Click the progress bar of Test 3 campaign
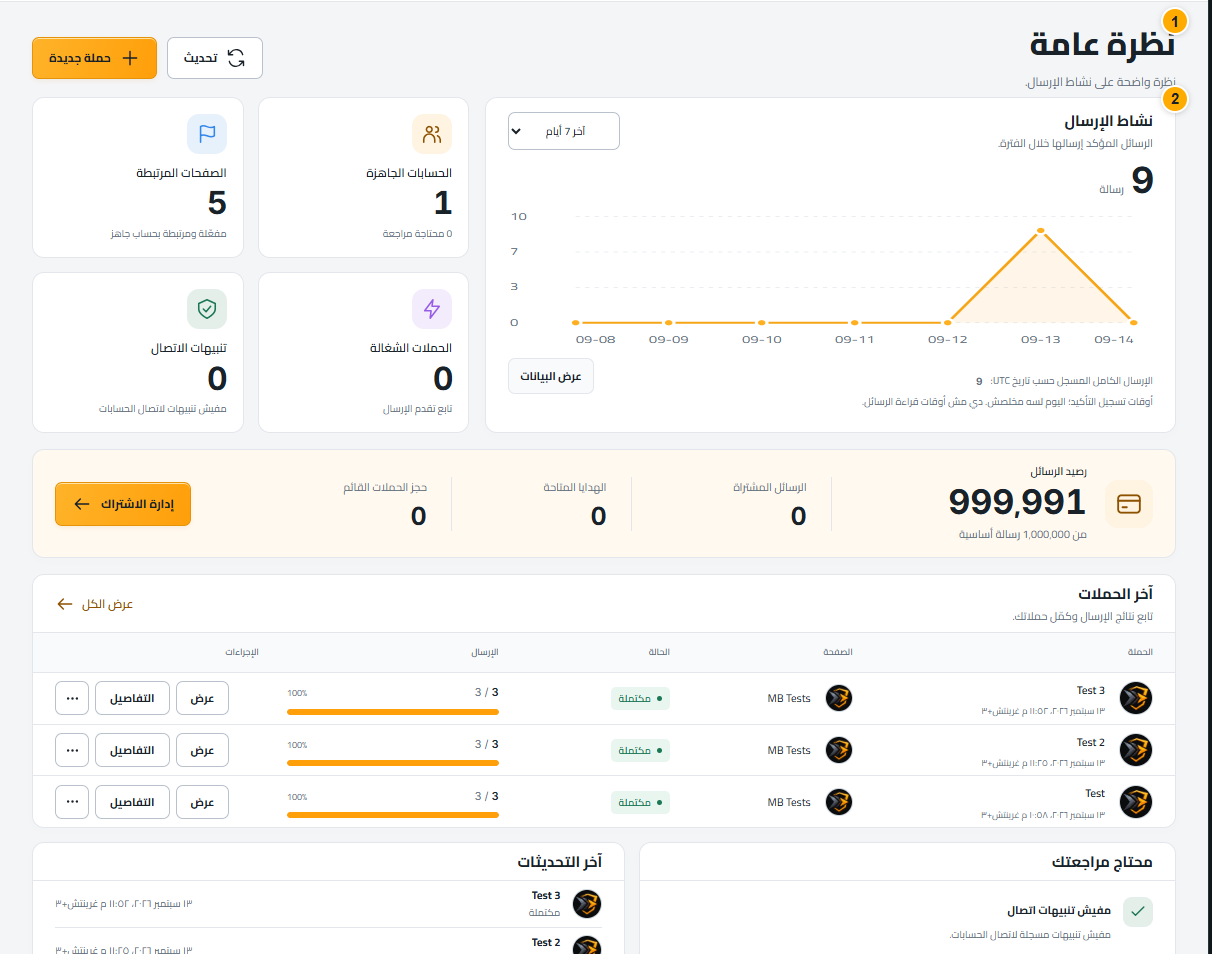 click(393, 712)
